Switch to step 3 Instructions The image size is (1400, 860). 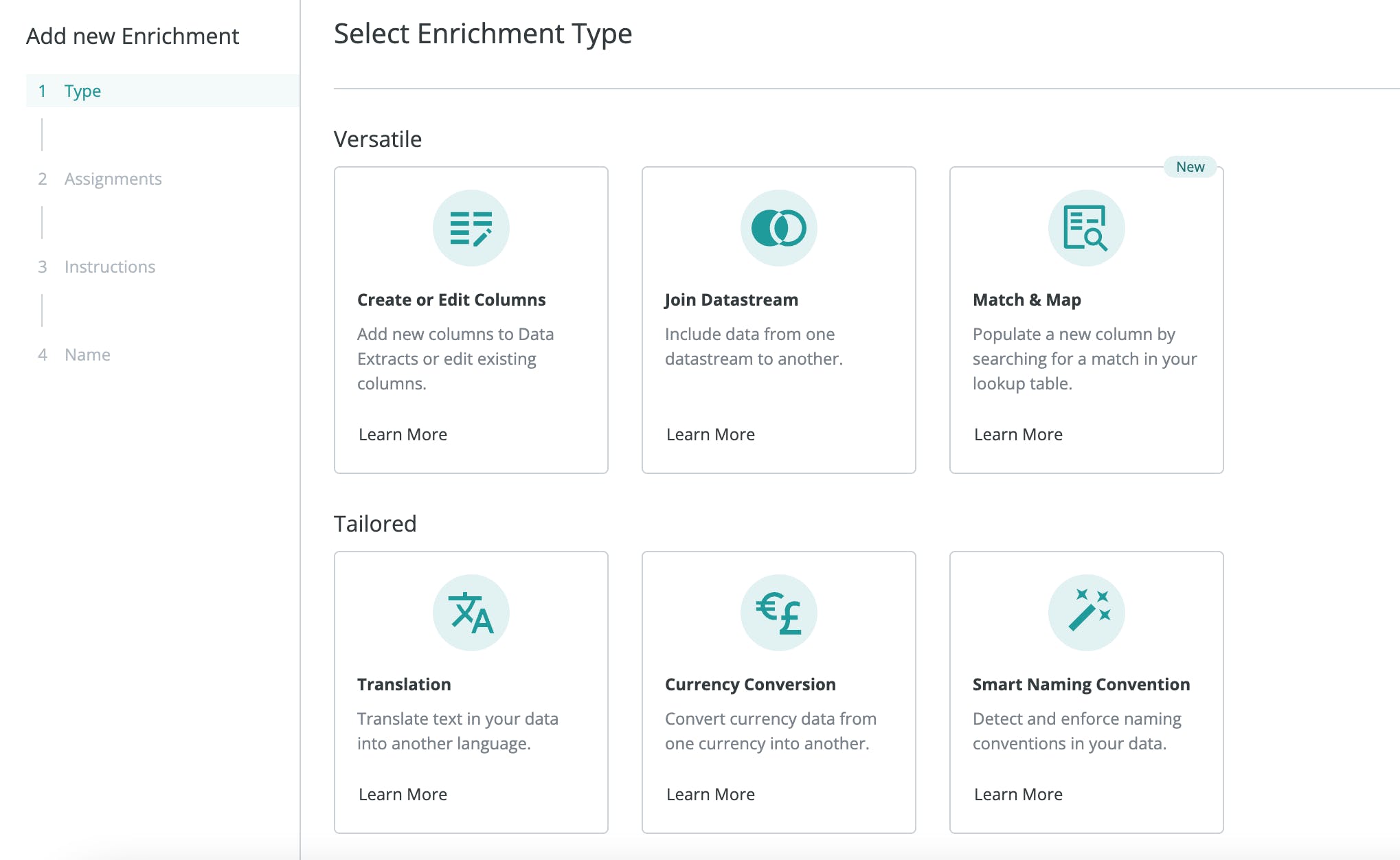tap(96, 267)
